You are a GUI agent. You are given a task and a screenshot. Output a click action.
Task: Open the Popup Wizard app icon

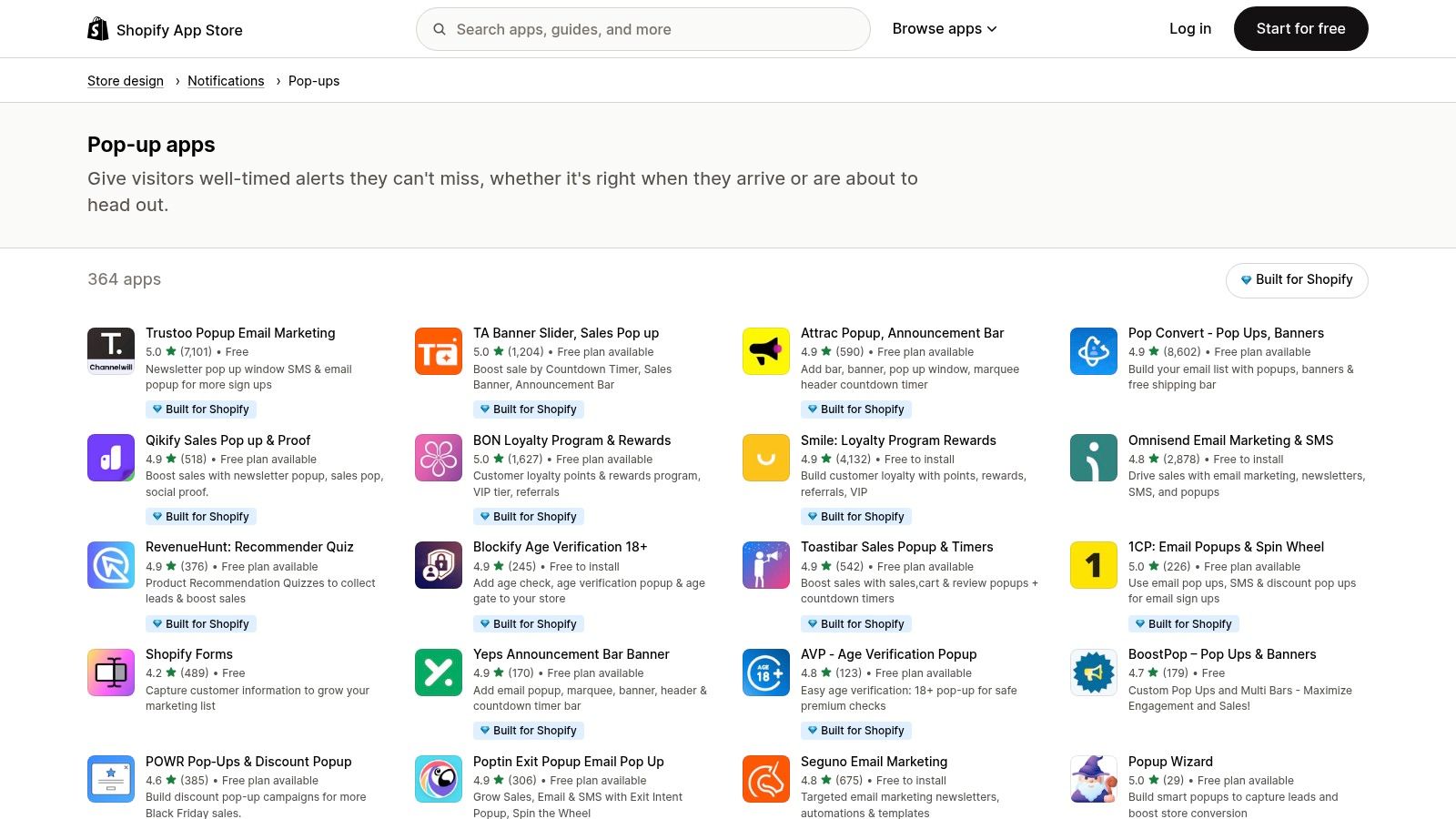(x=1093, y=779)
